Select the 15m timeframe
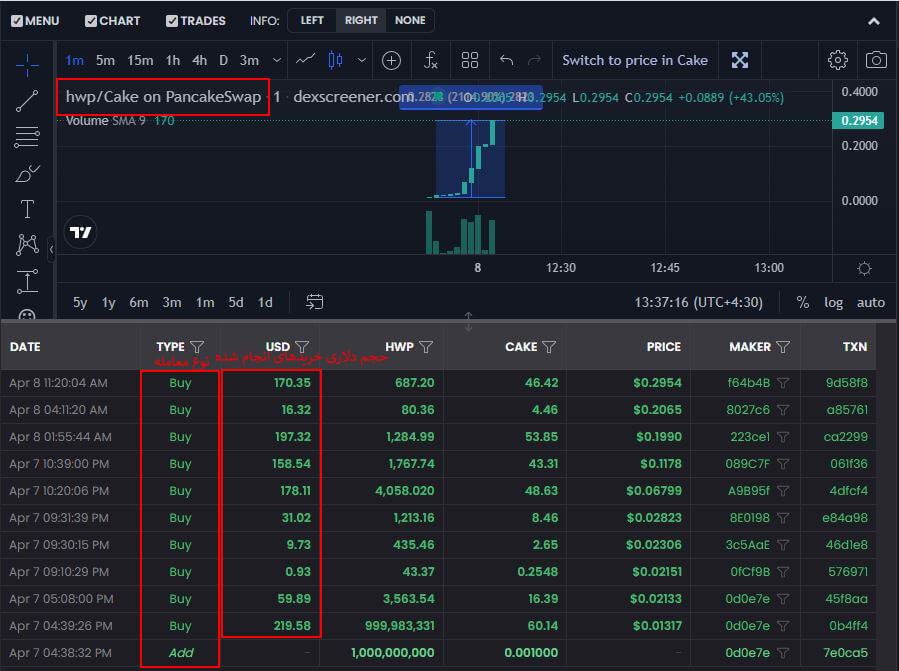 point(140,60)
